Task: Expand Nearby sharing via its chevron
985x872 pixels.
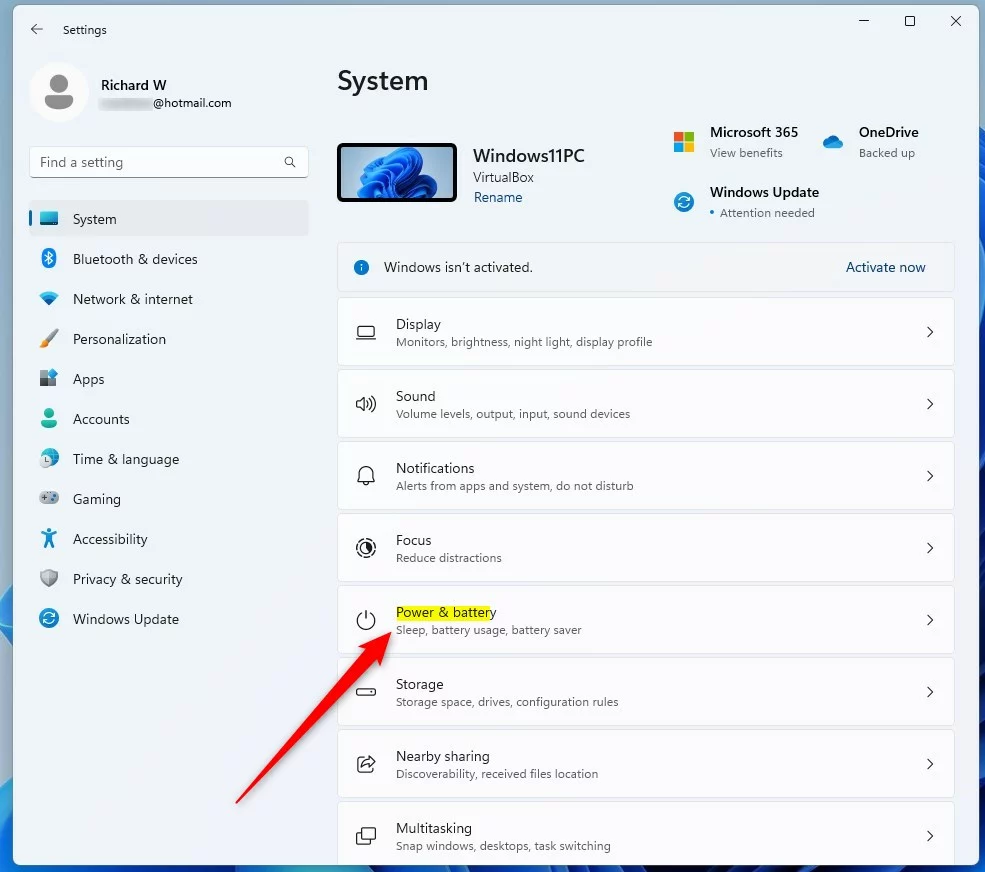Action: tap(929, 764)
